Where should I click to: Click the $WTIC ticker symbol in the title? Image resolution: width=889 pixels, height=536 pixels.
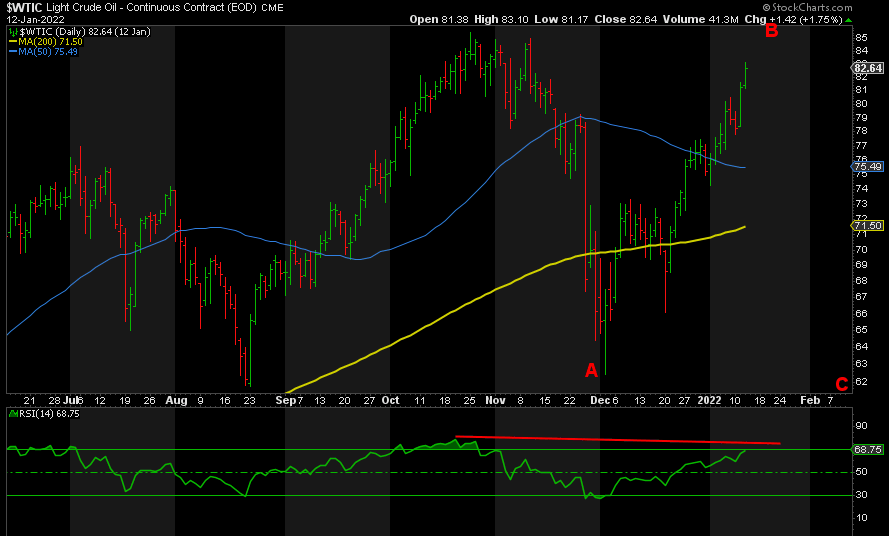[24, 7]
